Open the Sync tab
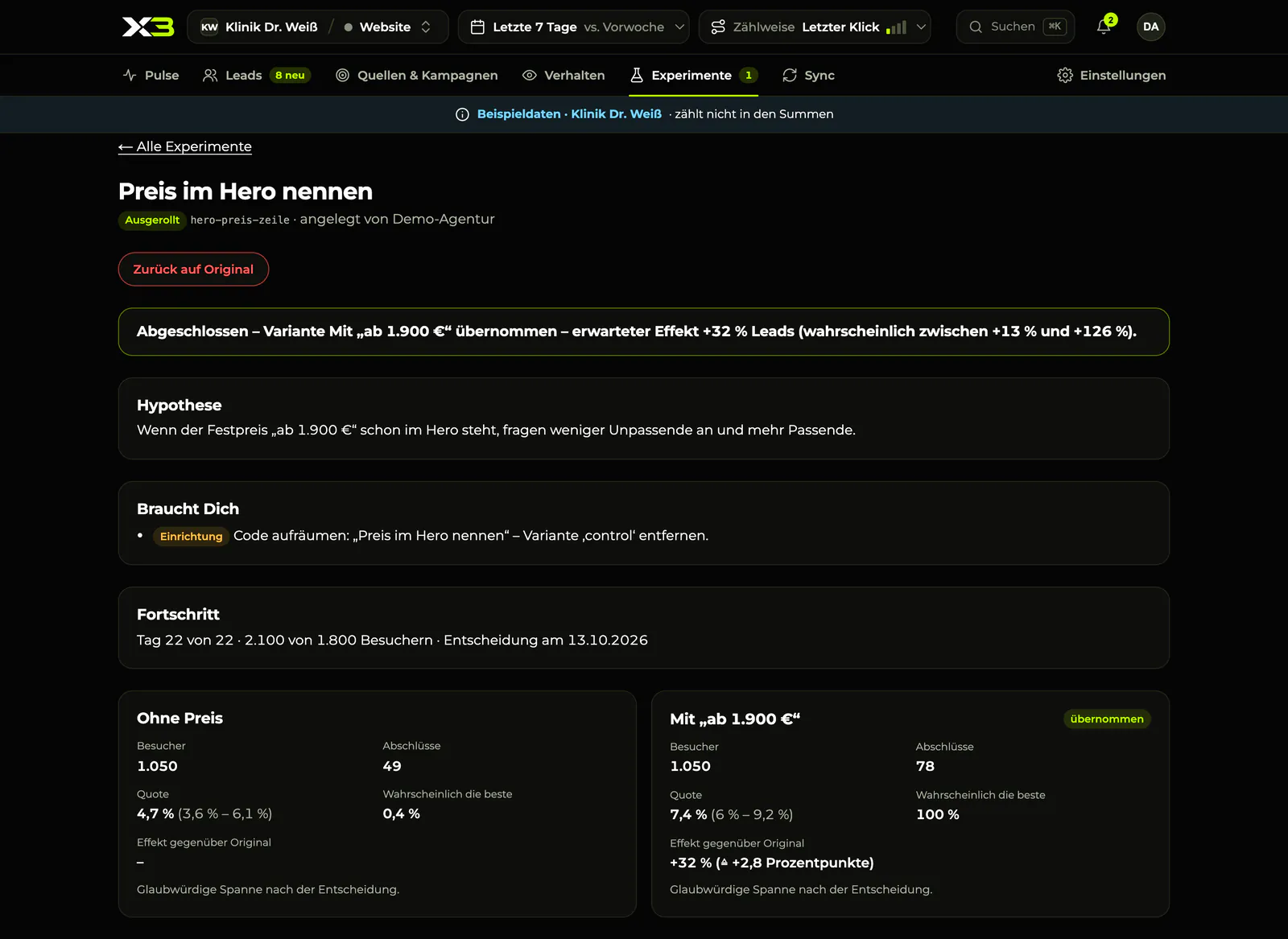 (x=808, y=75)
